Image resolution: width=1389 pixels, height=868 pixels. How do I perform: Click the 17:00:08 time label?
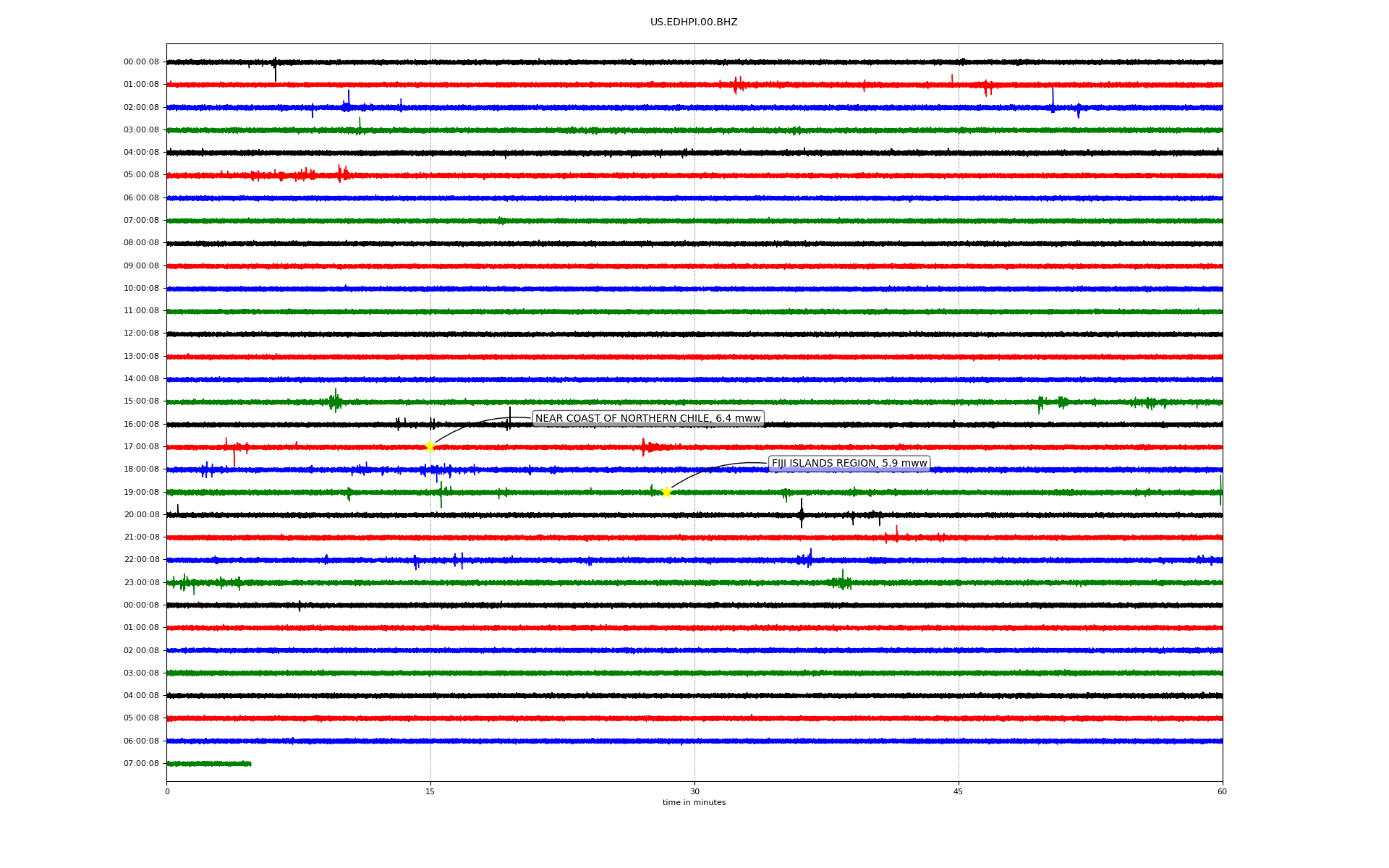pyautogui.click(x=141, y=447)
